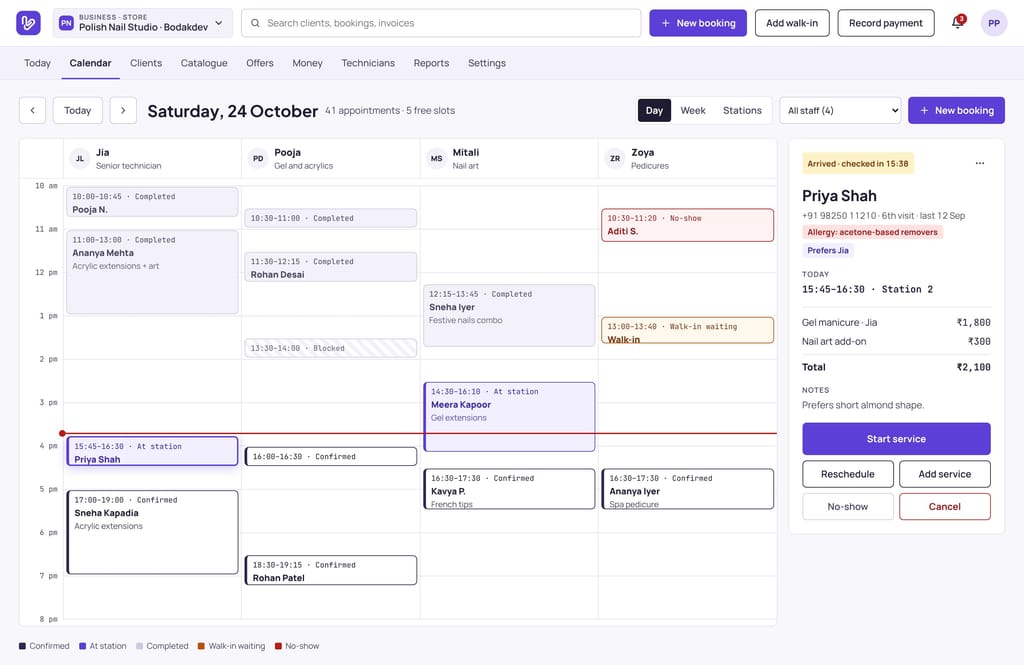
Task: Open Sneha Kapadia's 17:00-19:00 appointment
Action: (152, 532)
